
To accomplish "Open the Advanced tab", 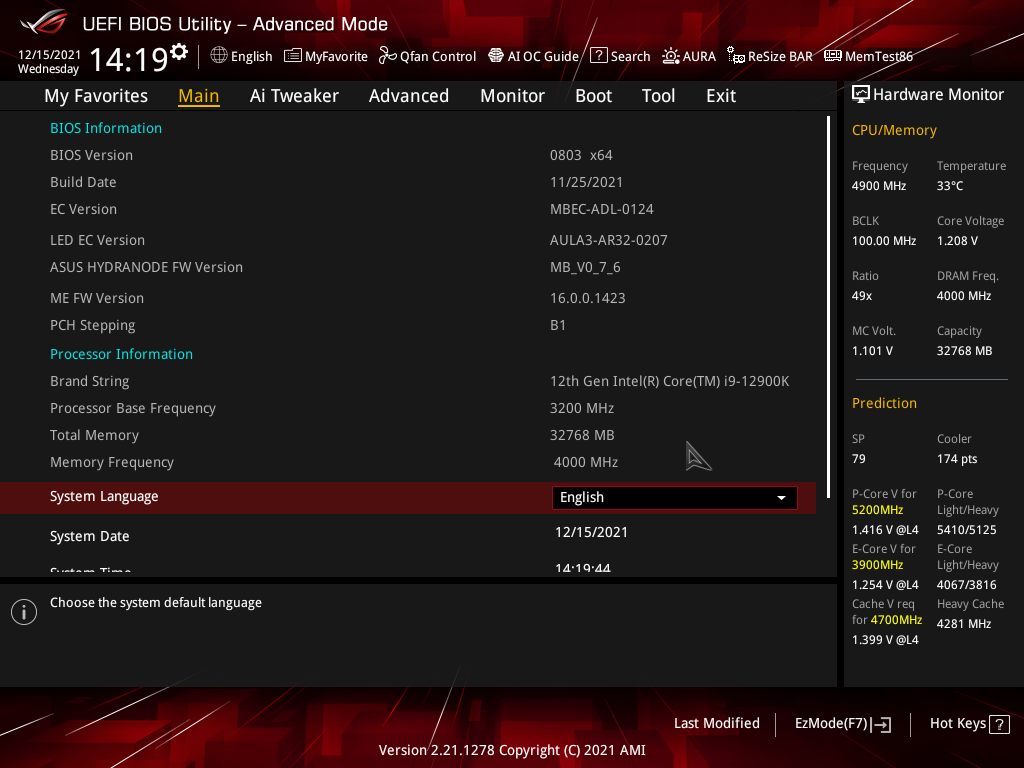I will (409, 95).
